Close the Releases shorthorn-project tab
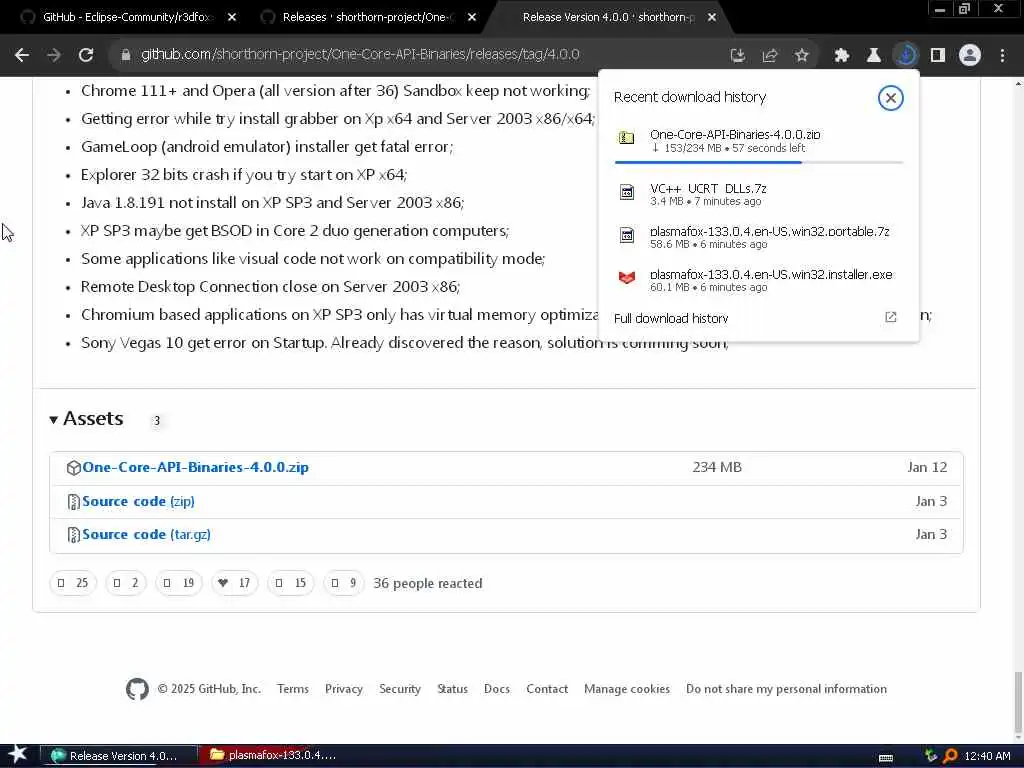The width and height of the screenshot is (1024, 768). coord(472,17)
